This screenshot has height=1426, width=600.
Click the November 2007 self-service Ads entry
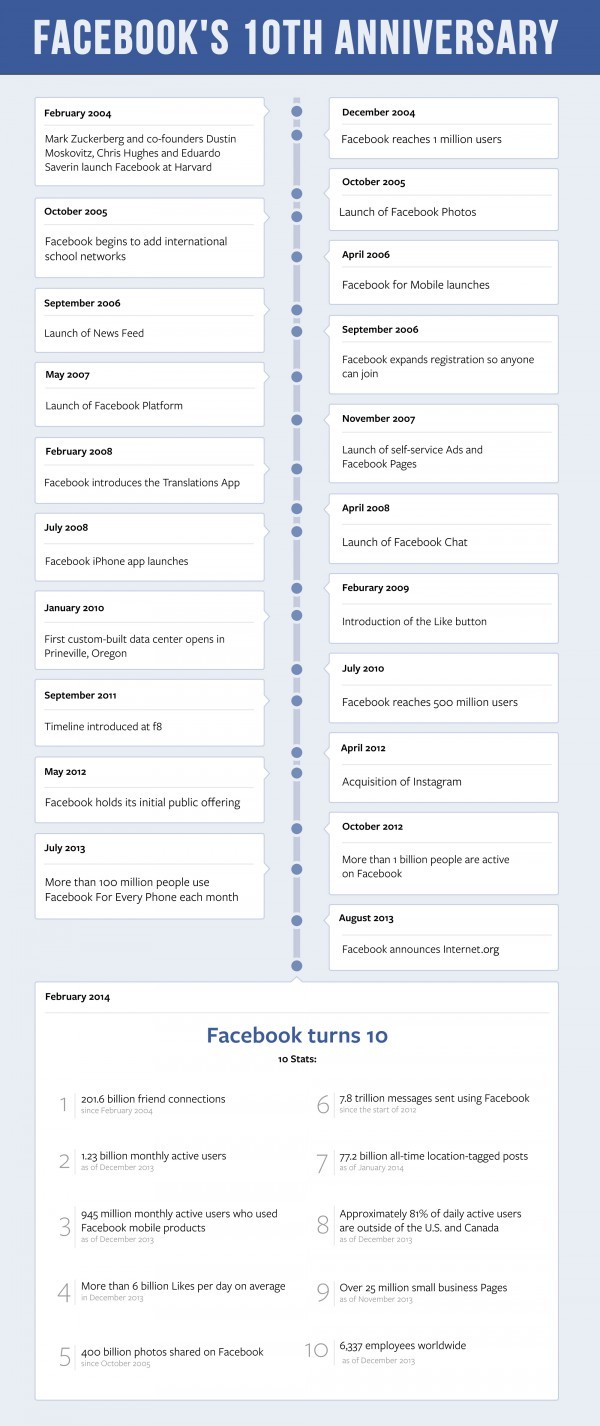click(444, 444)
